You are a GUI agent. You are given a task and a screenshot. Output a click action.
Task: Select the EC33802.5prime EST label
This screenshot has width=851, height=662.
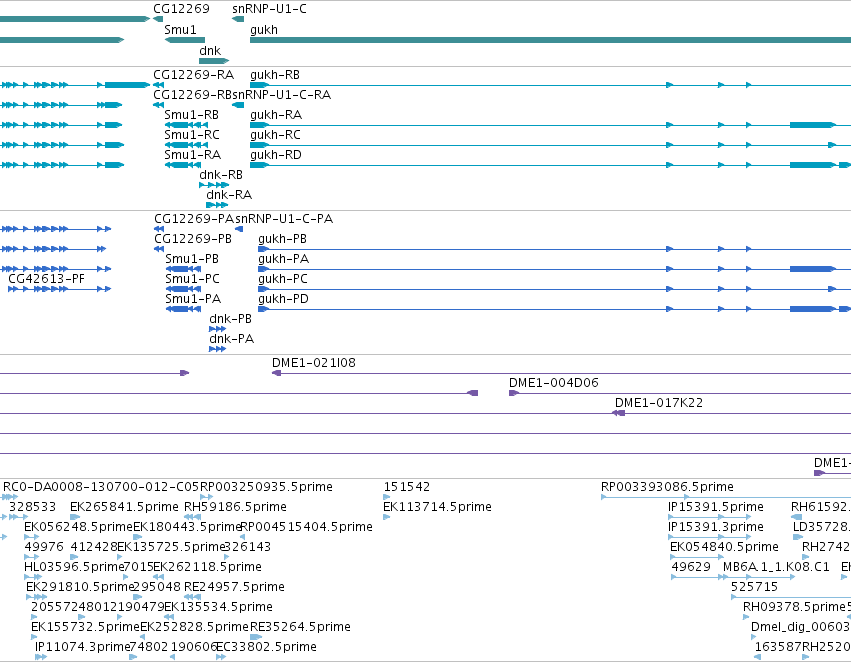point(266,648)
